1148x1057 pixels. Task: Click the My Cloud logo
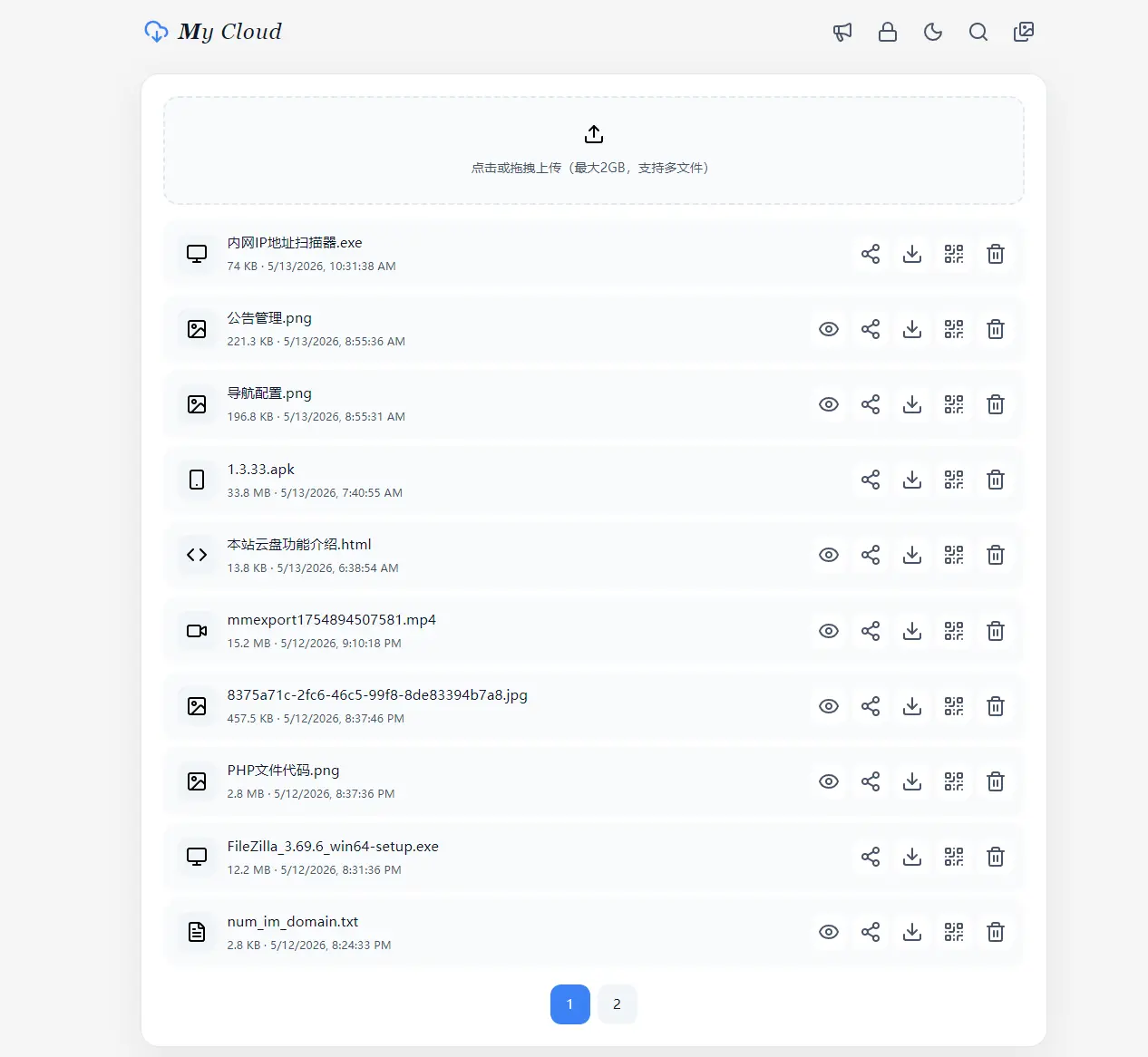click(213, 32)
